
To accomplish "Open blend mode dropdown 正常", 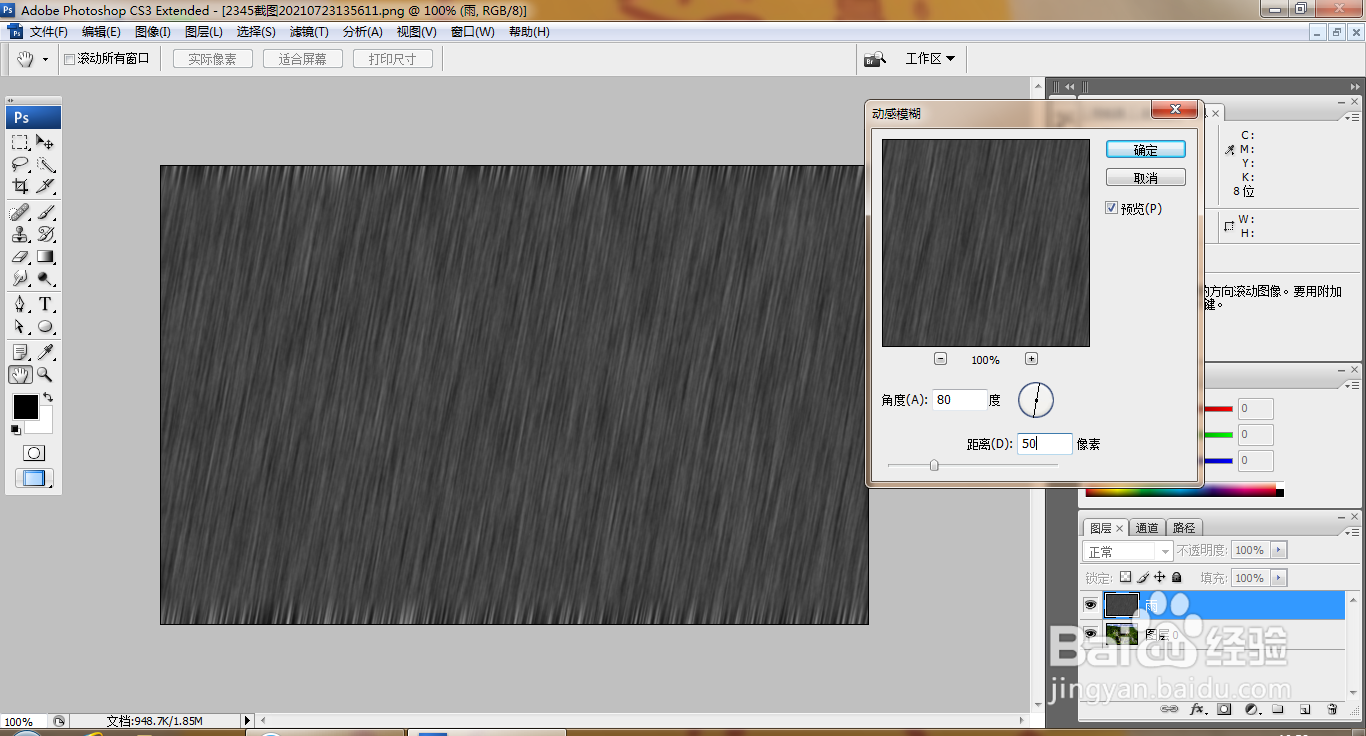I will pos(1127,551).
